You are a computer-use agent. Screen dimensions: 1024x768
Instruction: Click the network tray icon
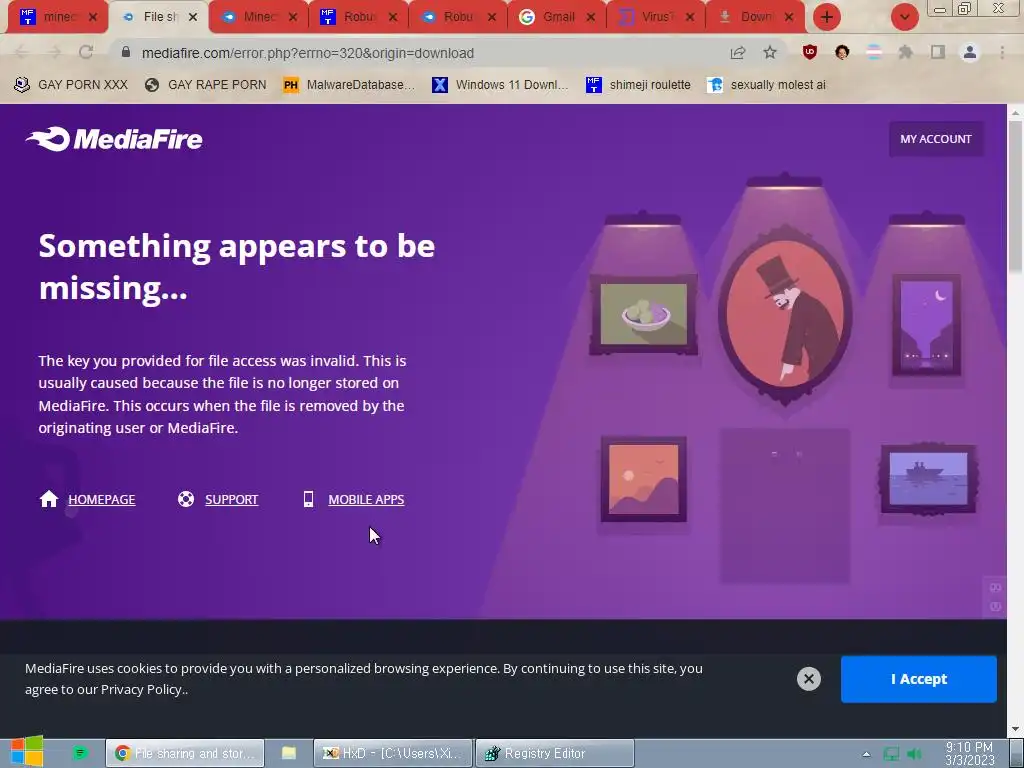pyautogui.click(x=891, y=754)
